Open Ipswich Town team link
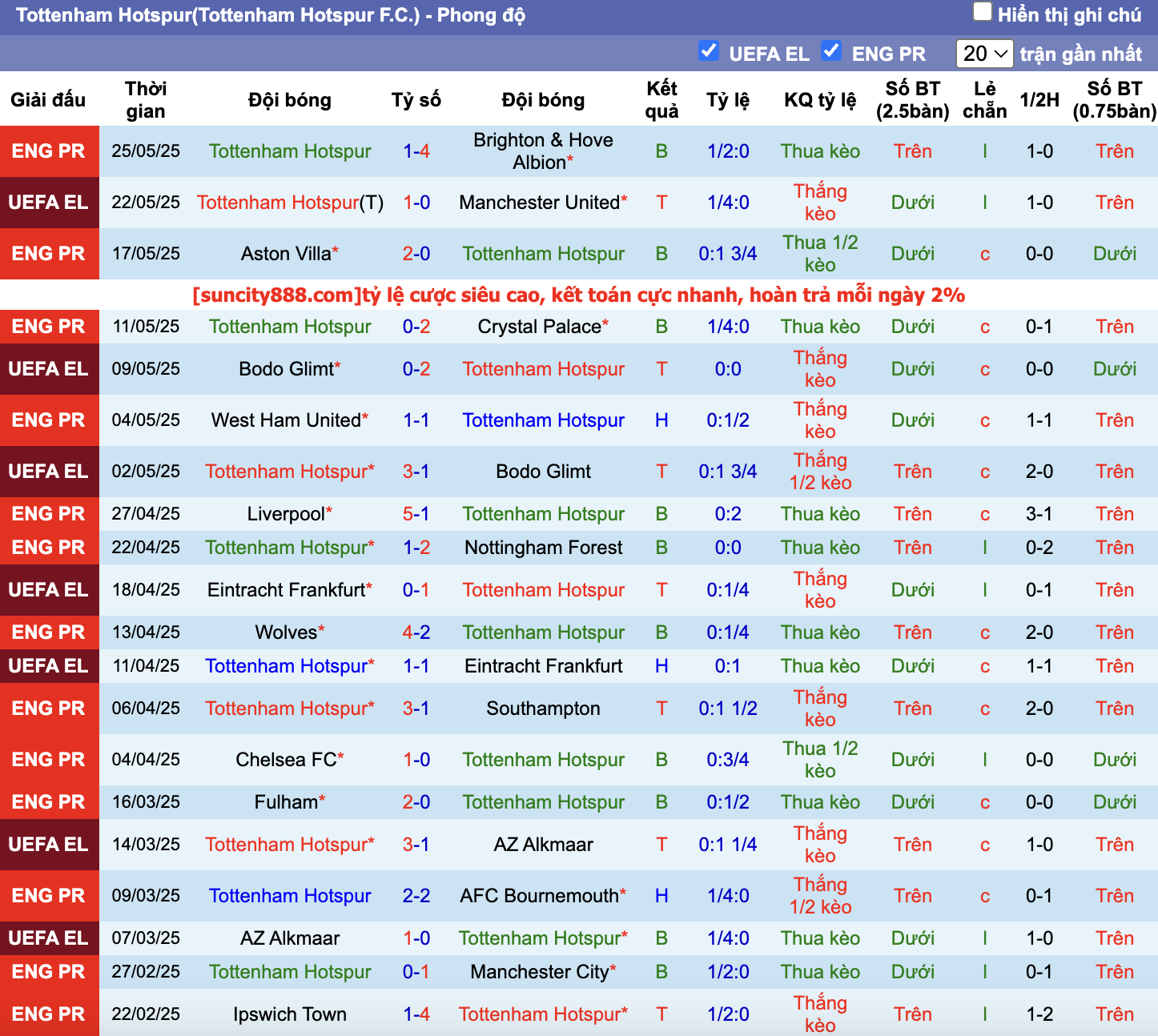Screen dimensions: 1158x1036 pyautogui.click(x=290, y=1014)
